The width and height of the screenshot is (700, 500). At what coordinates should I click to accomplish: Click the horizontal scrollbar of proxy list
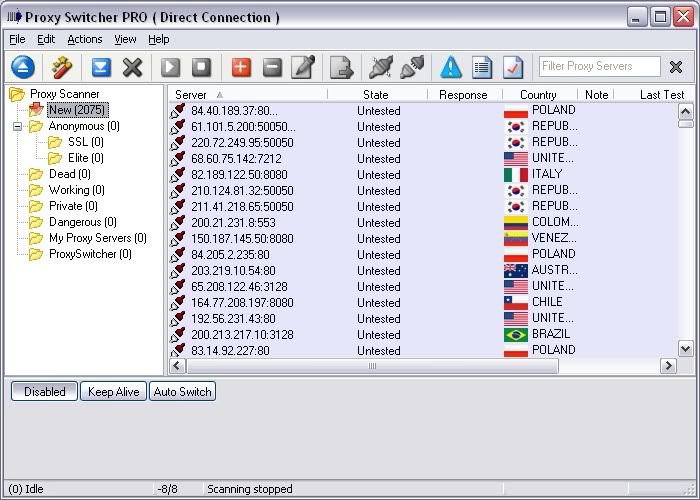pos(374,367)
